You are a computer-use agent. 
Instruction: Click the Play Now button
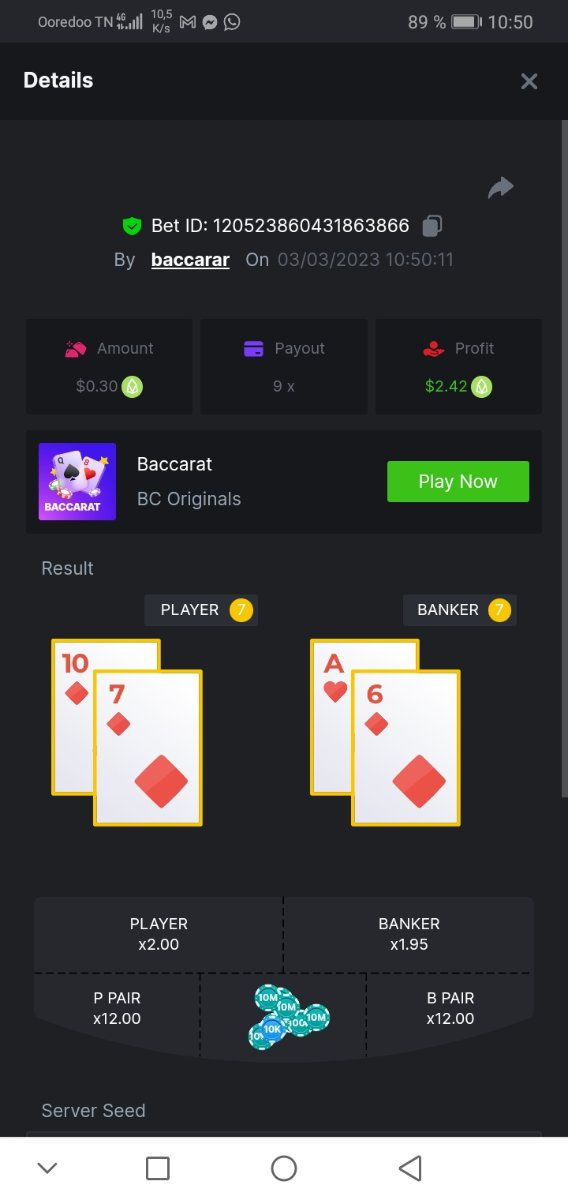[458, 481]
